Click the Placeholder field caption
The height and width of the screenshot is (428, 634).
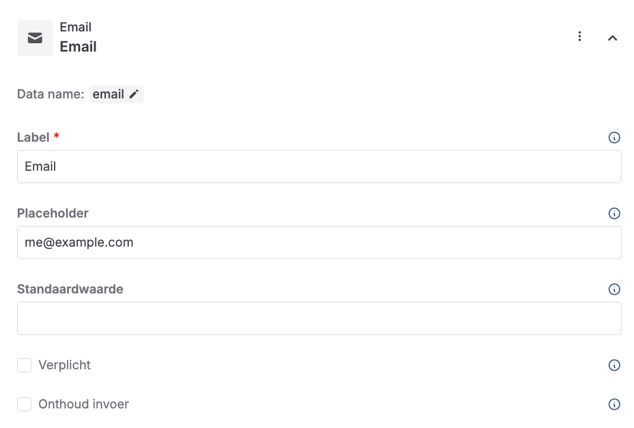tap(53, 213)
